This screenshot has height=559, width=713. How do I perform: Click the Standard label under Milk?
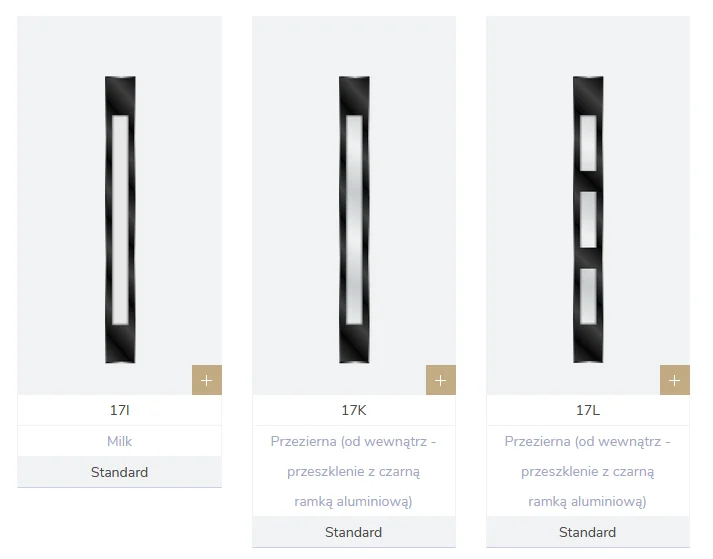[120, 472]
